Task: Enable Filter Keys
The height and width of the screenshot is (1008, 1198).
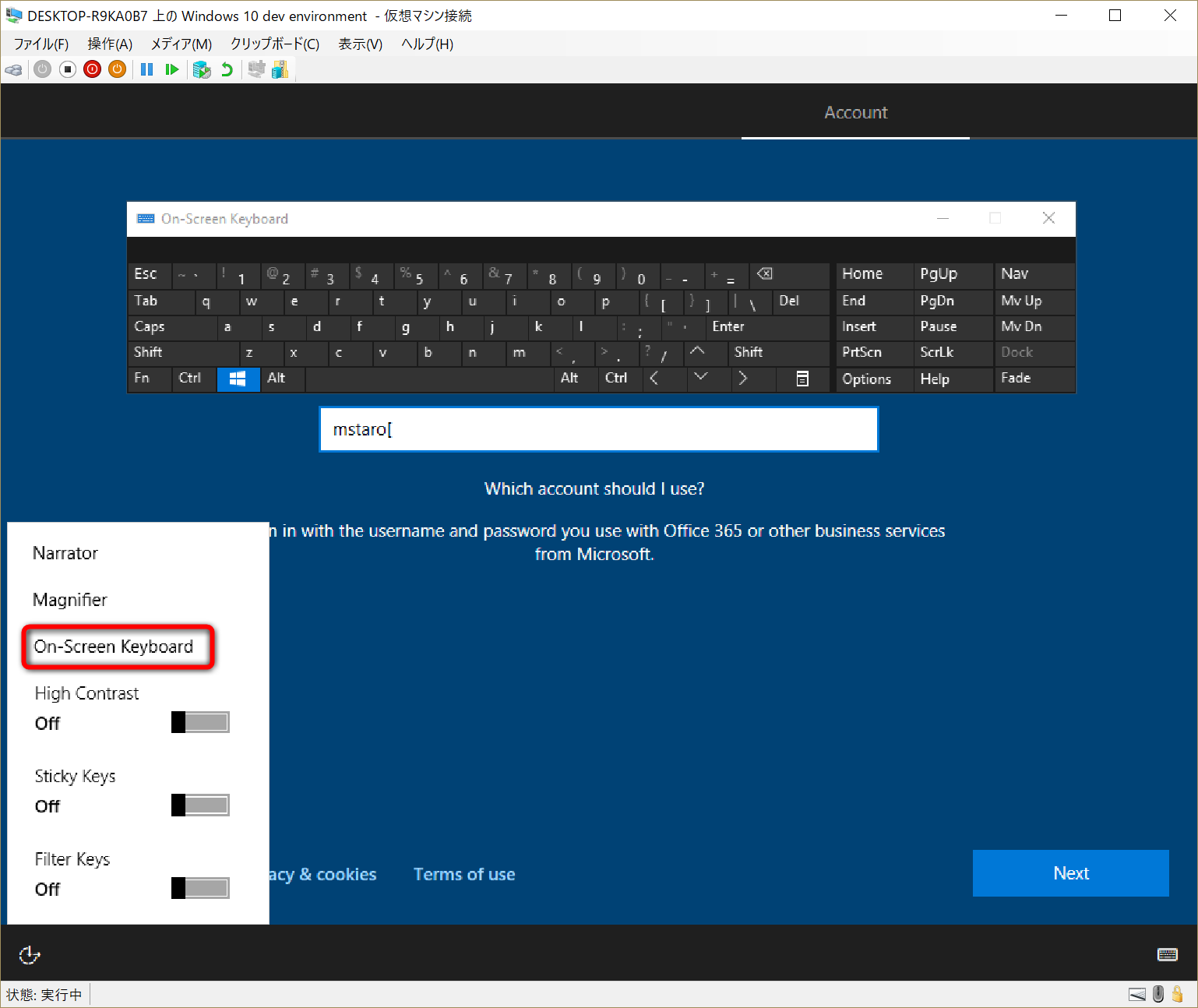Action: (200, 887)
